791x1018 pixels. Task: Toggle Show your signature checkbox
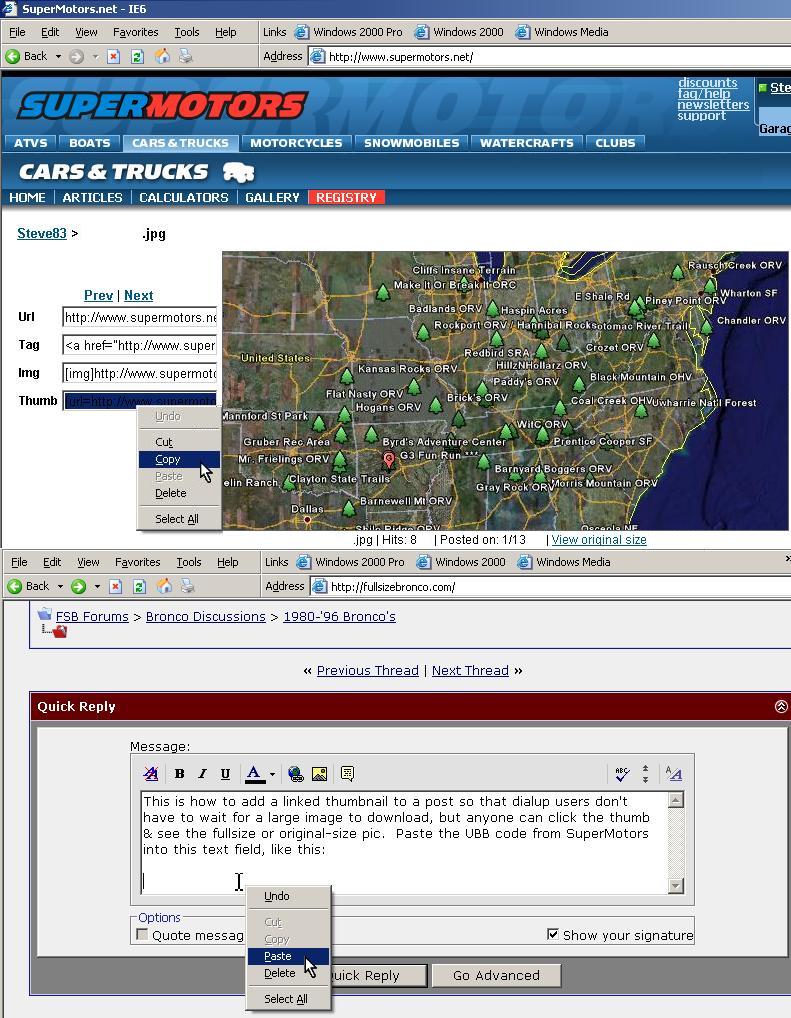tap(553, 934)
